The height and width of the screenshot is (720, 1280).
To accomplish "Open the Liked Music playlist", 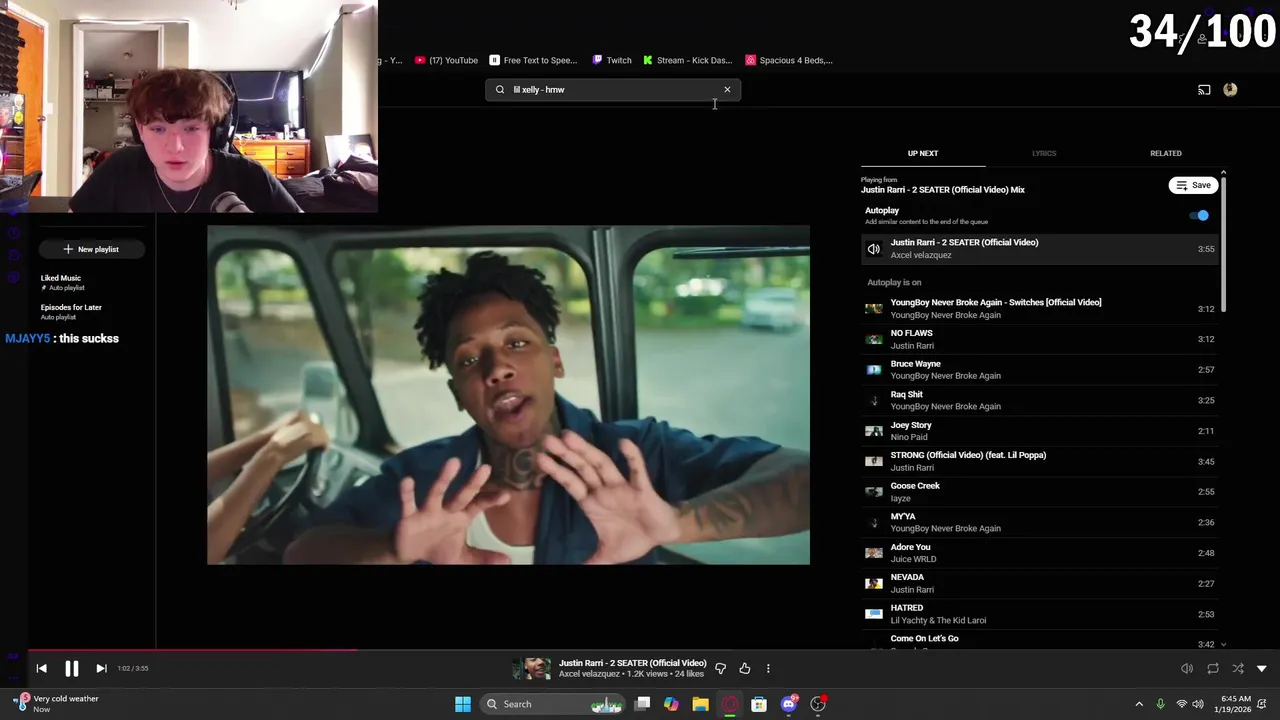I will [x=61, y=278].
